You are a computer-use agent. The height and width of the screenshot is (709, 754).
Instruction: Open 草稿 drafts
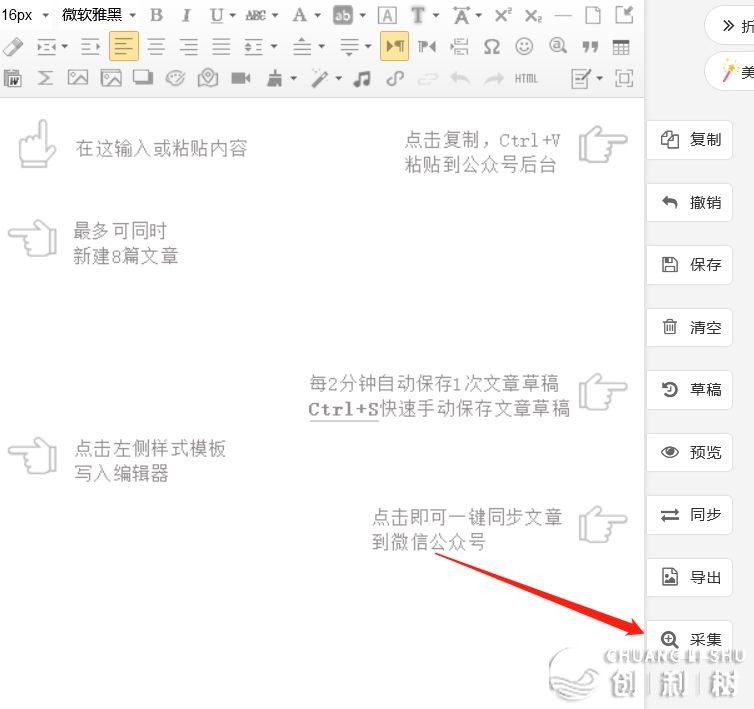tap(690, 390)
